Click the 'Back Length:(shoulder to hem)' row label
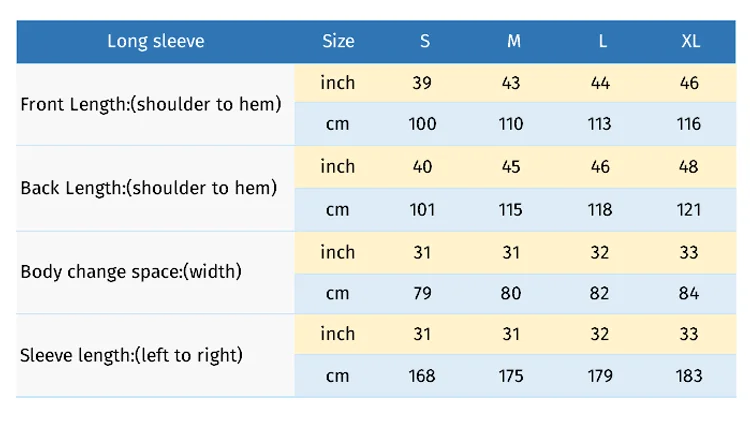This screenshot has height=423, width=750. (149, 187)
